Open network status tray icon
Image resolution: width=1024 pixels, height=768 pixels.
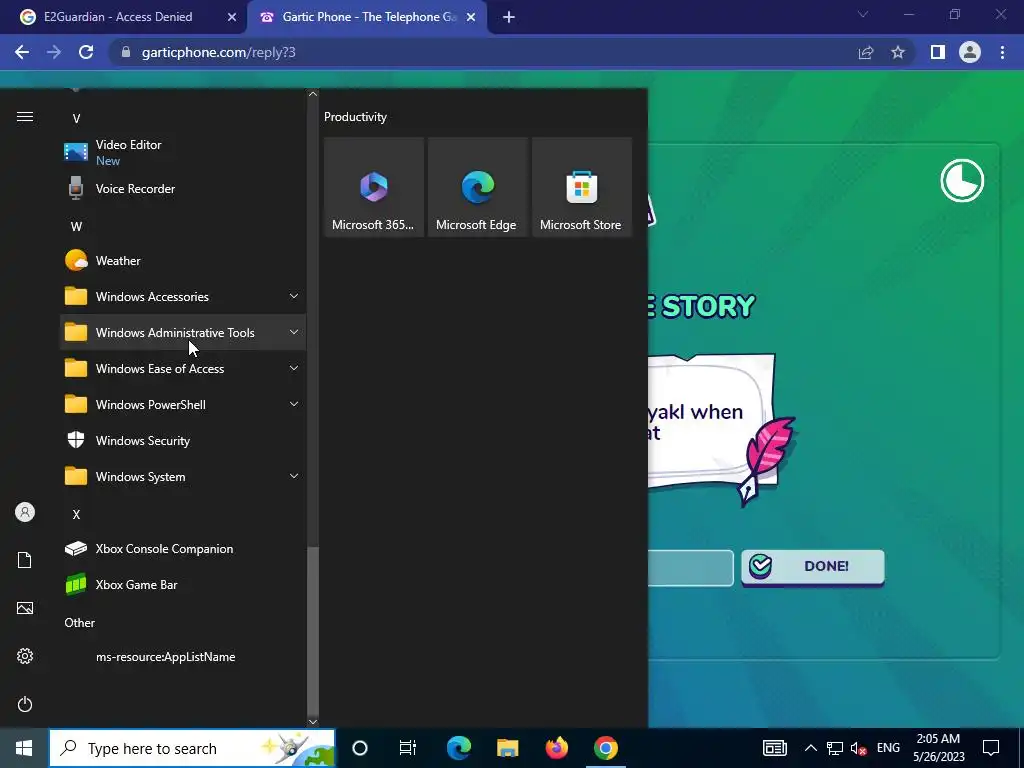tap(835, 748)
